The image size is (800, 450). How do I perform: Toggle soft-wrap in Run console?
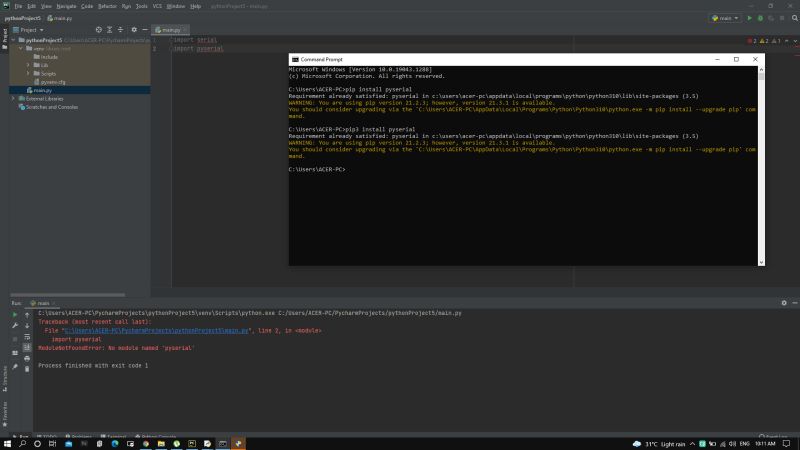tap(27, 337)
